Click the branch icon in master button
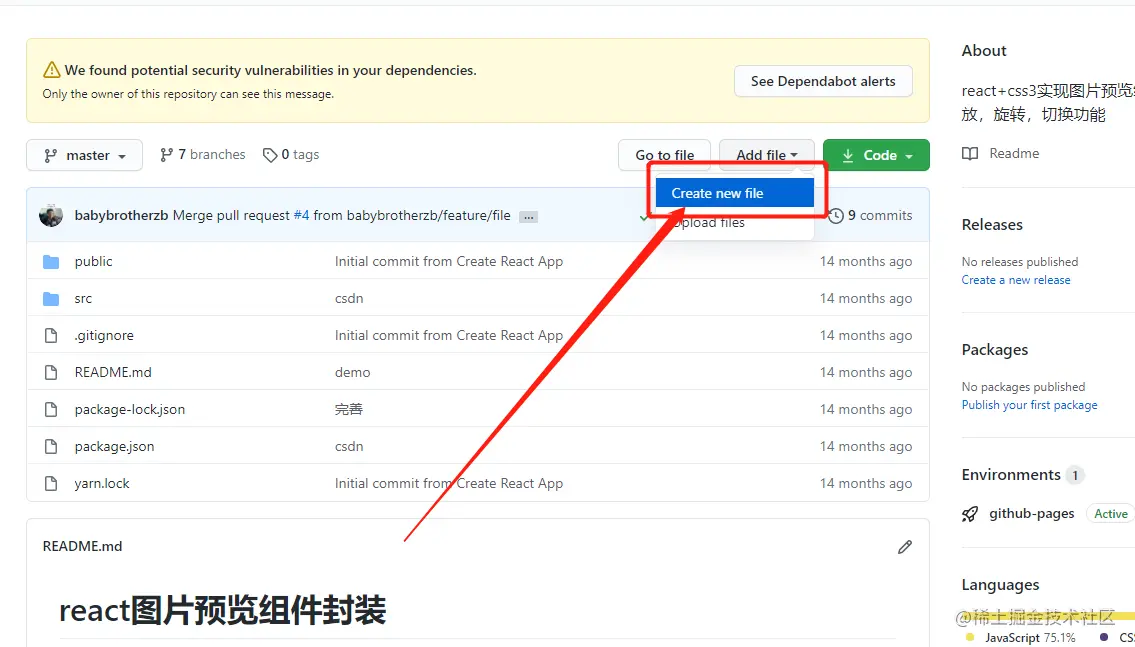 tap(51, 156)
